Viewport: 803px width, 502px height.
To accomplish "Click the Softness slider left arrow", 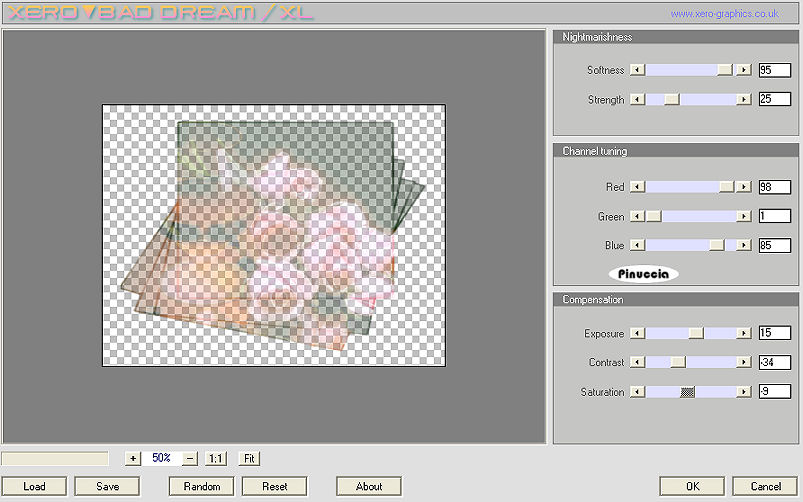I will pos(637,70).
